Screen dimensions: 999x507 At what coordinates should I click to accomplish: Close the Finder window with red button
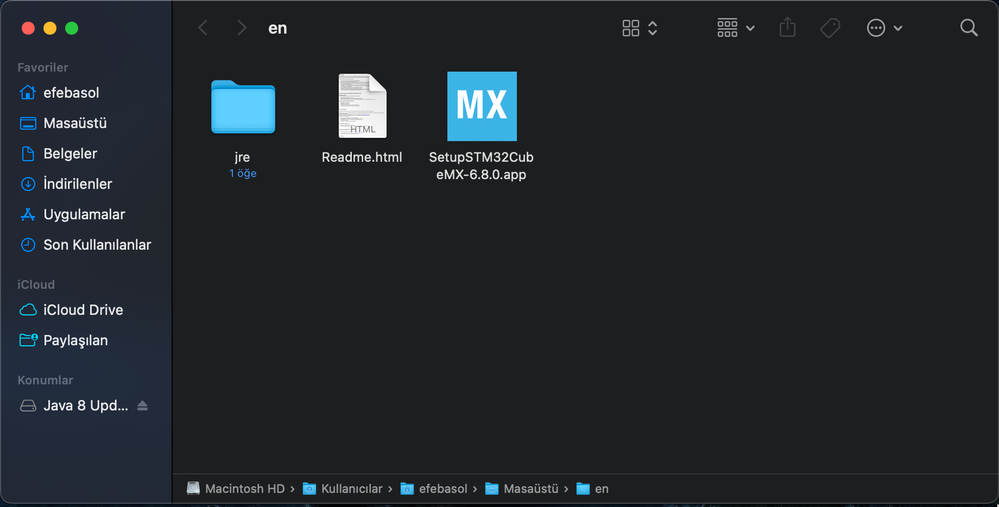tap(28, 28)
